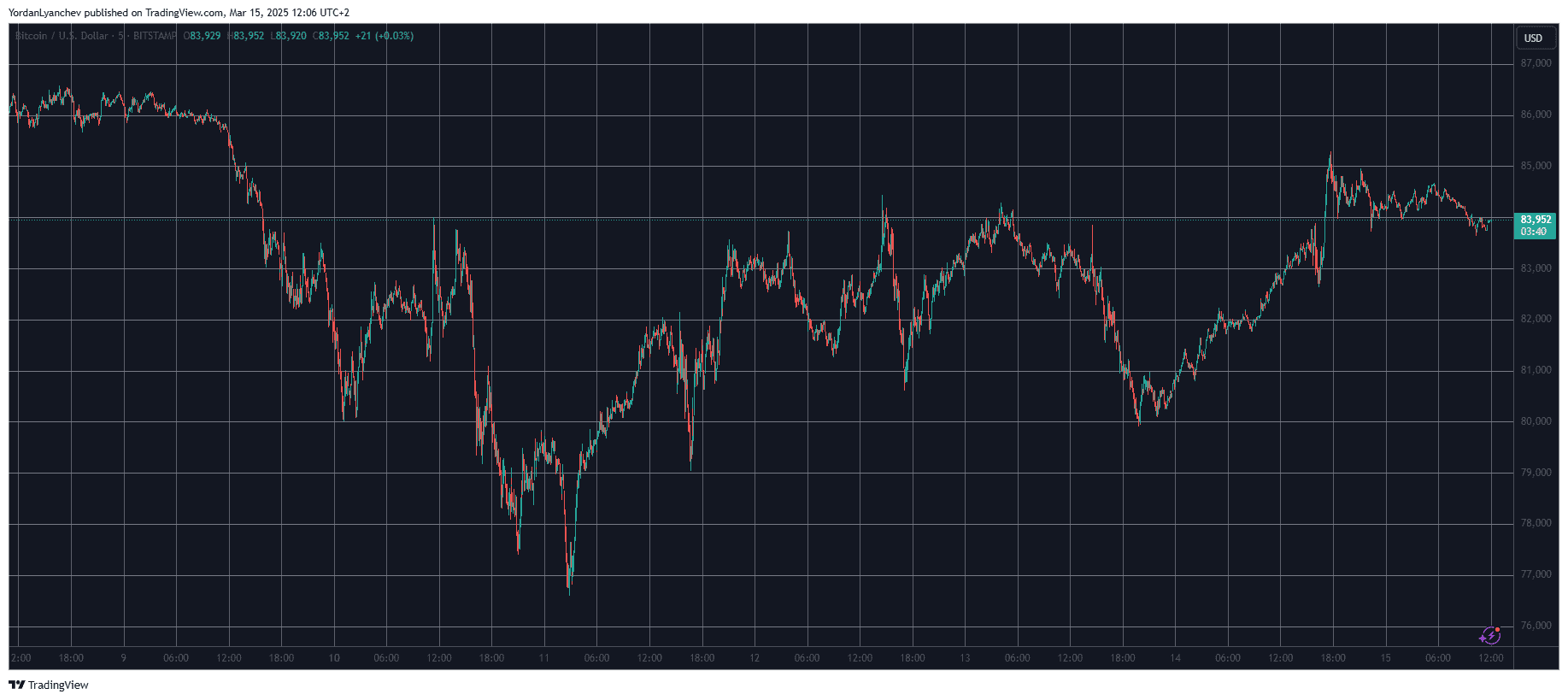This screenshot has width=1568, height=700.
Task: Click the publish header mentioning YordanLyanchev
Action: (x=179, y=13)
